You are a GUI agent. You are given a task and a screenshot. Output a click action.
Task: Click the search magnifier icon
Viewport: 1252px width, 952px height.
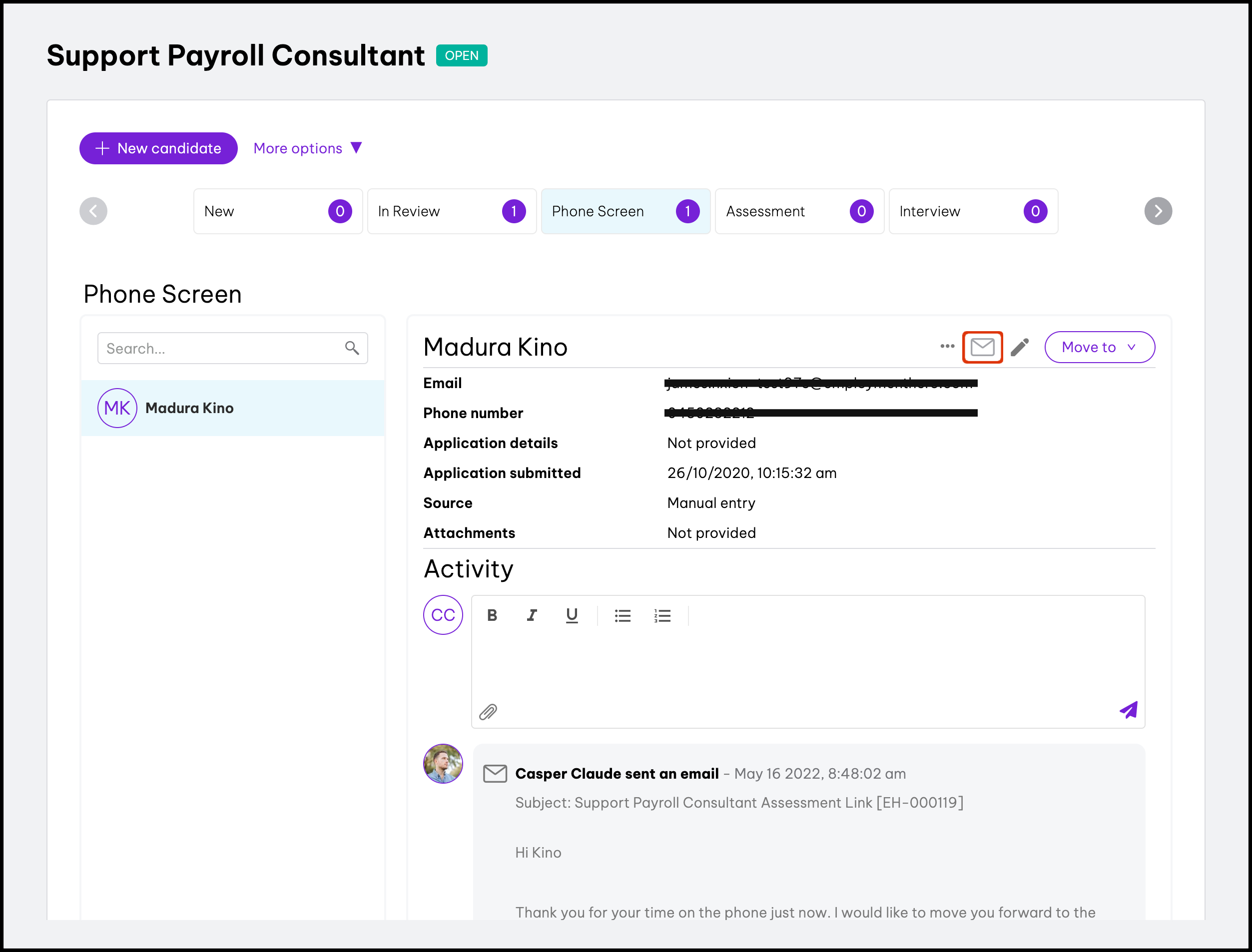pyautogui.click(x=352, y=348)
